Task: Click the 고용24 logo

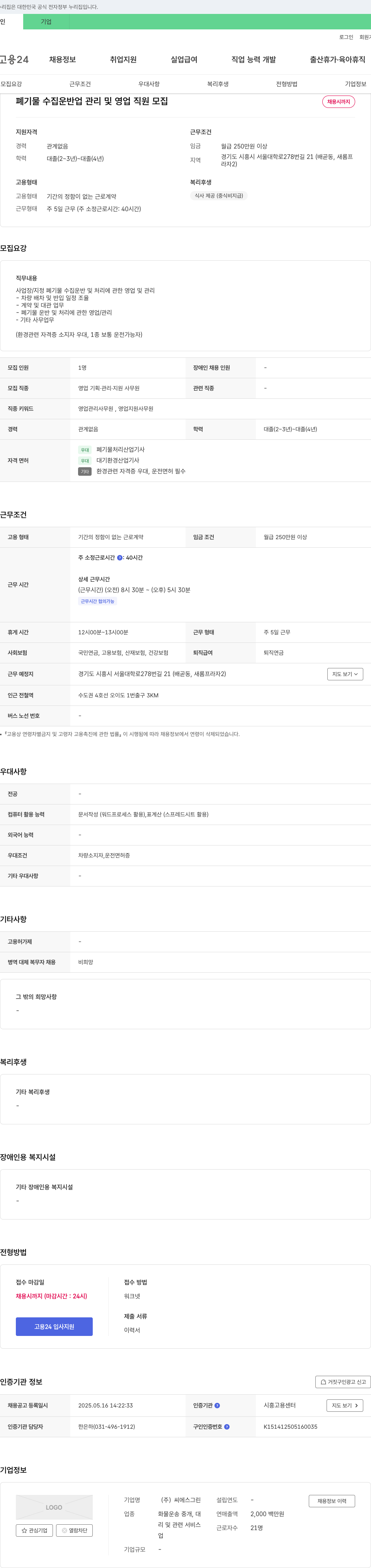Action: coord(14,60)
